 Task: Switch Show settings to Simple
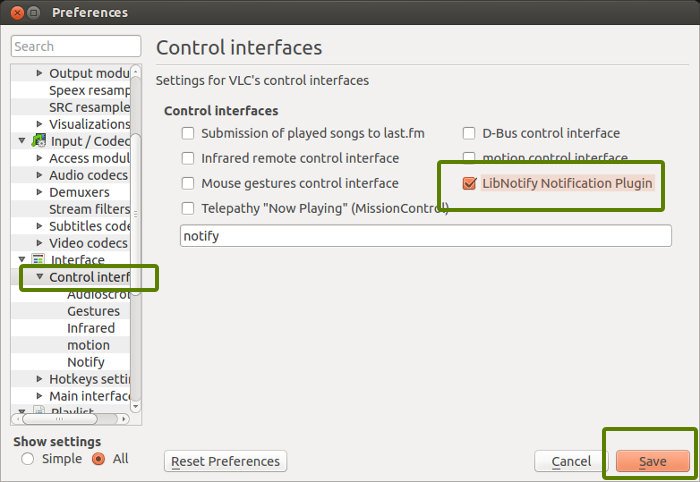pos(28,459)
